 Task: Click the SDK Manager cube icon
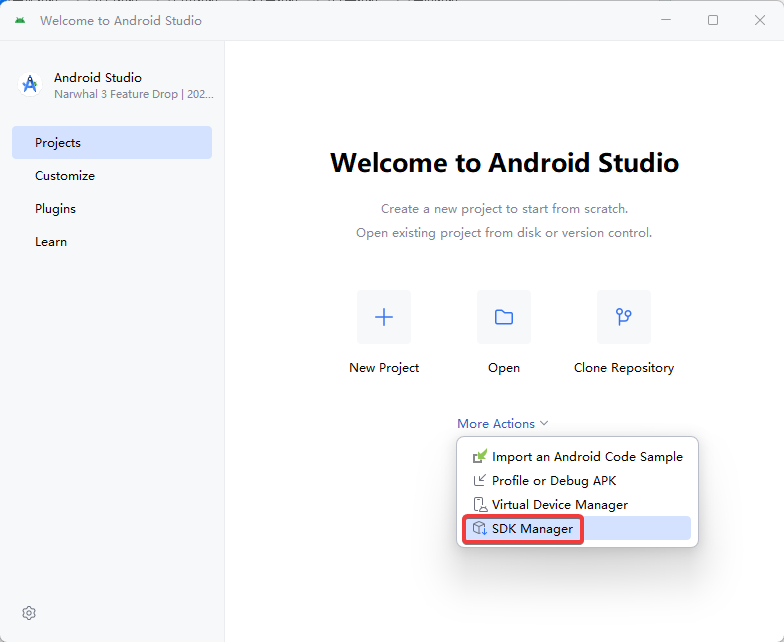pos(480,528)
